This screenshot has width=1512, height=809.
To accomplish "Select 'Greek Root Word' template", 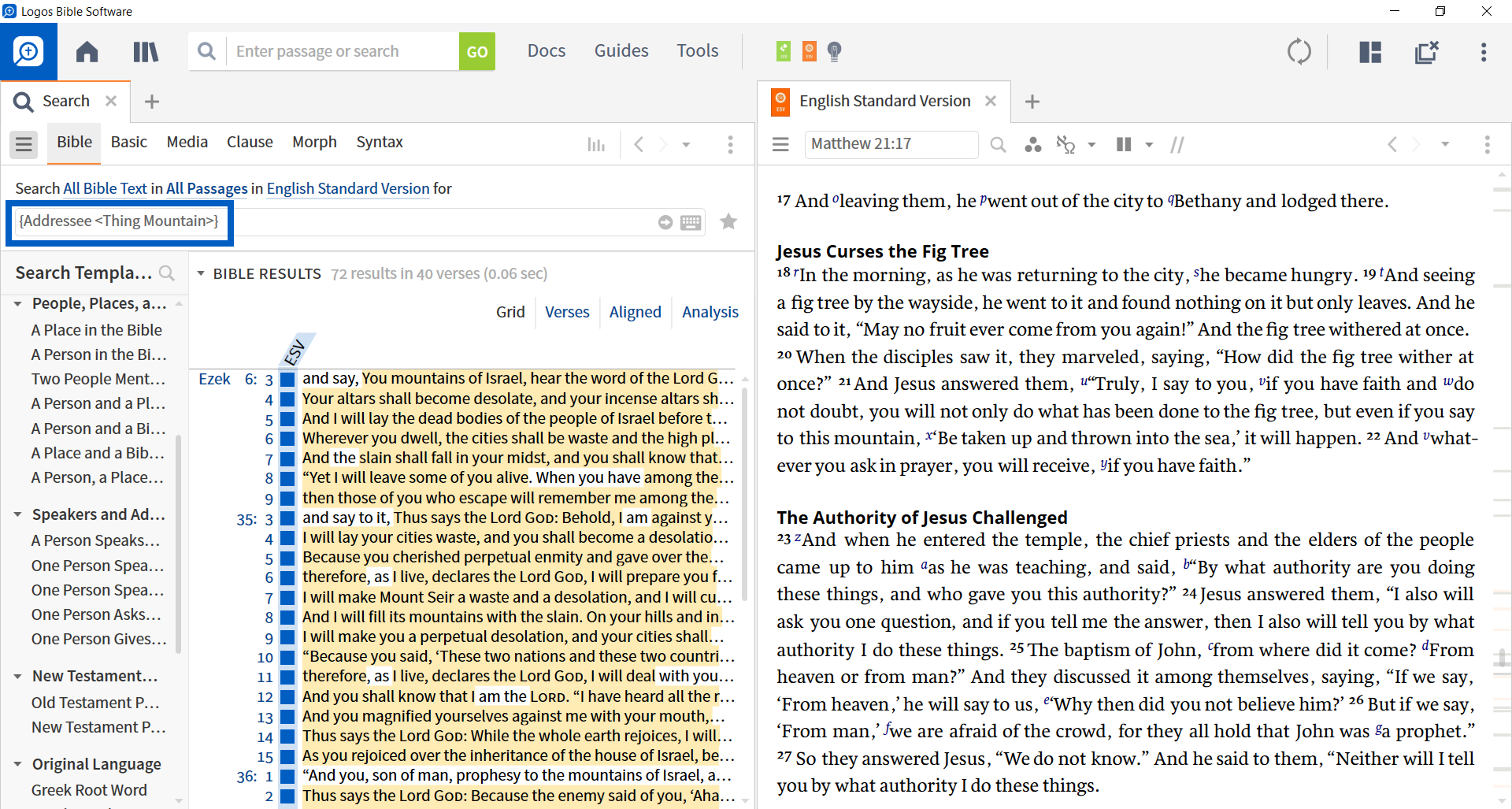I will 89,790.
